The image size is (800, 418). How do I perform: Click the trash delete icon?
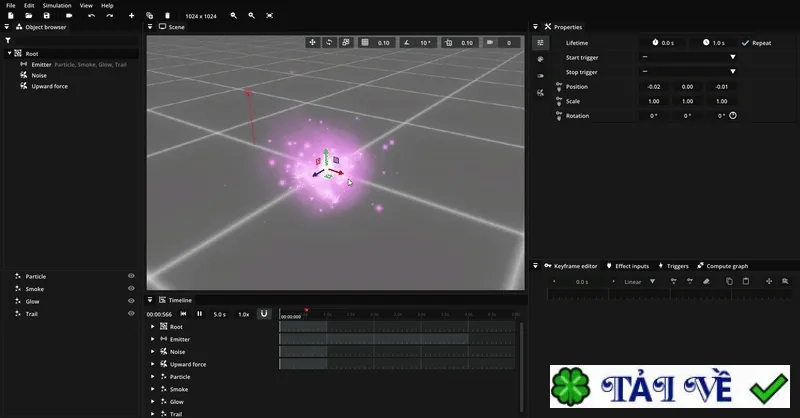point(167,16)
